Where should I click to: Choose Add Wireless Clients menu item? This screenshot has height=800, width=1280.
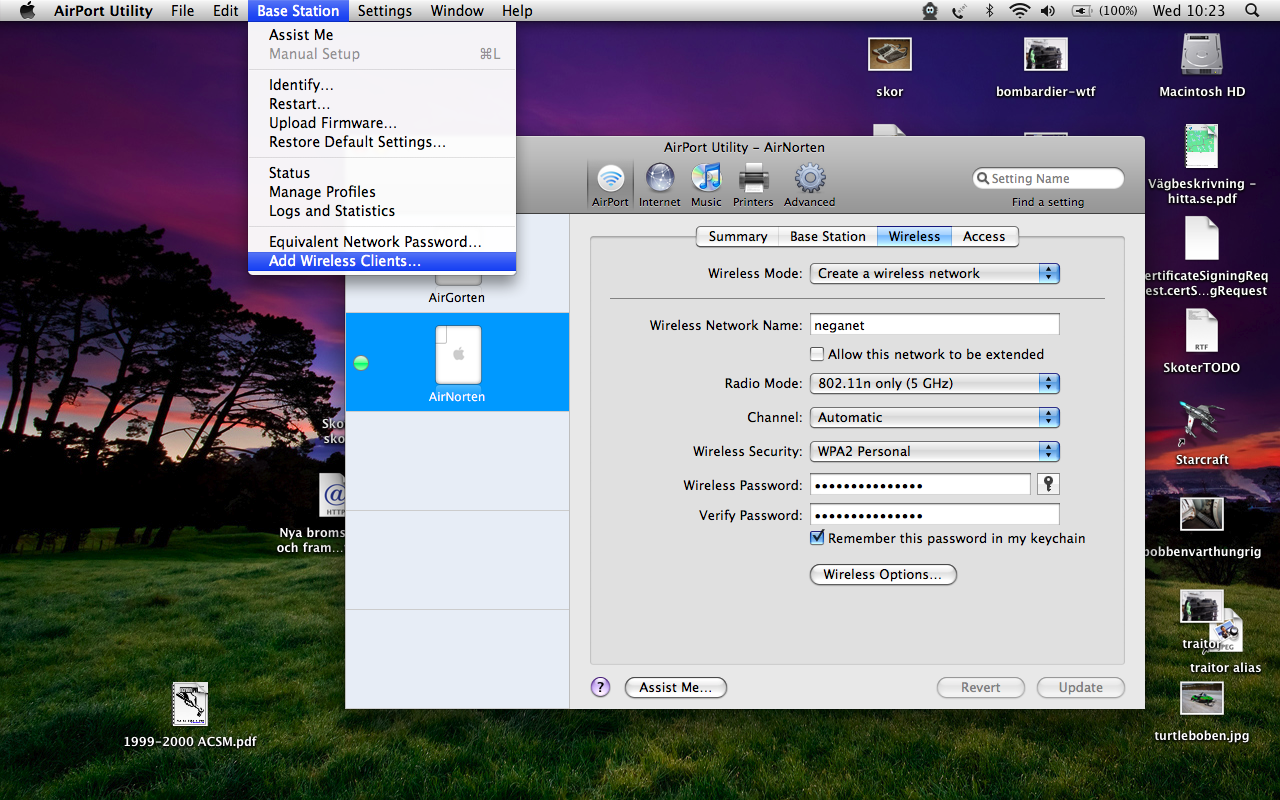382,261
